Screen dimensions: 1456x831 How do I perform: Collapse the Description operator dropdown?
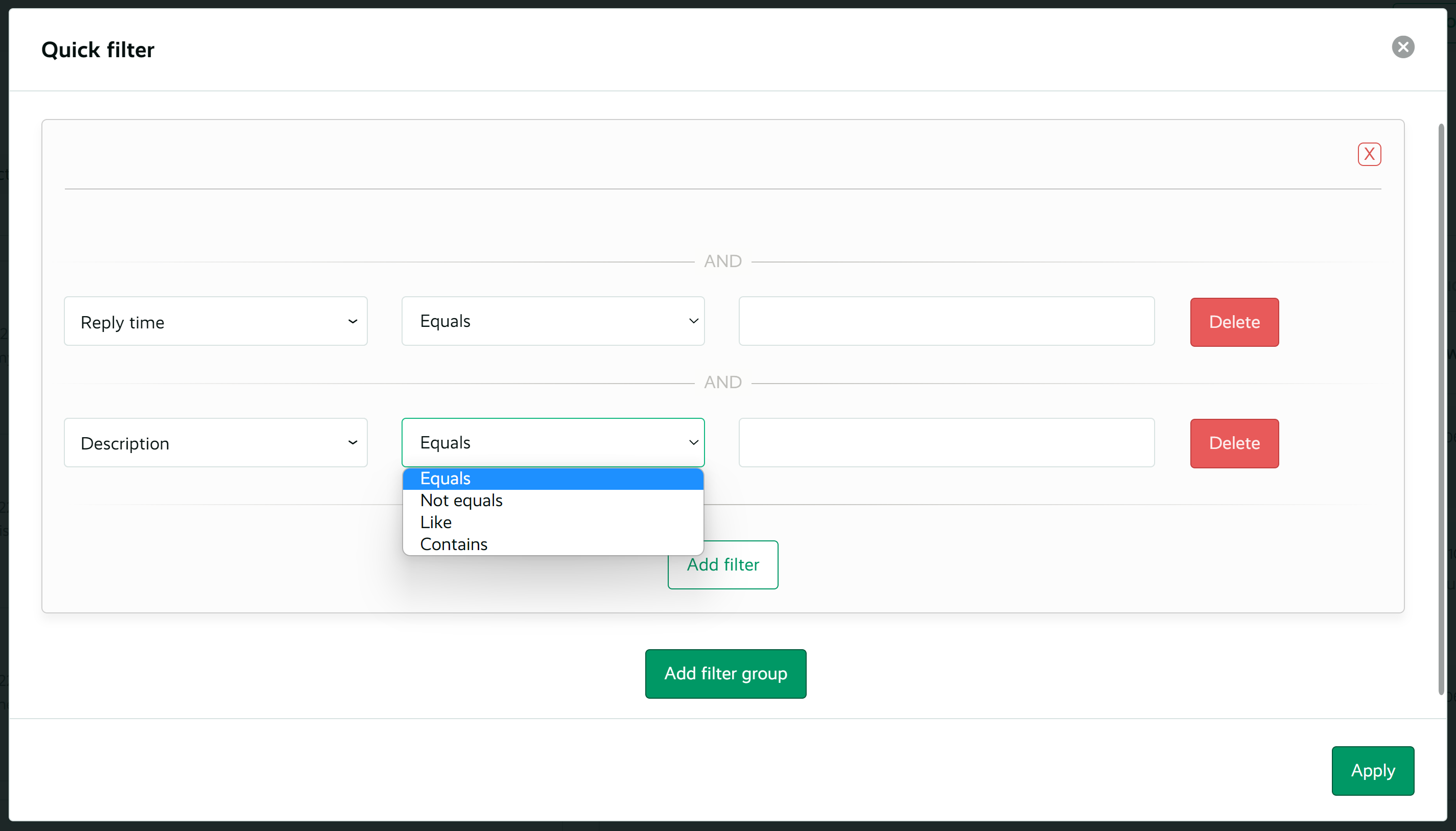point(552,443)
